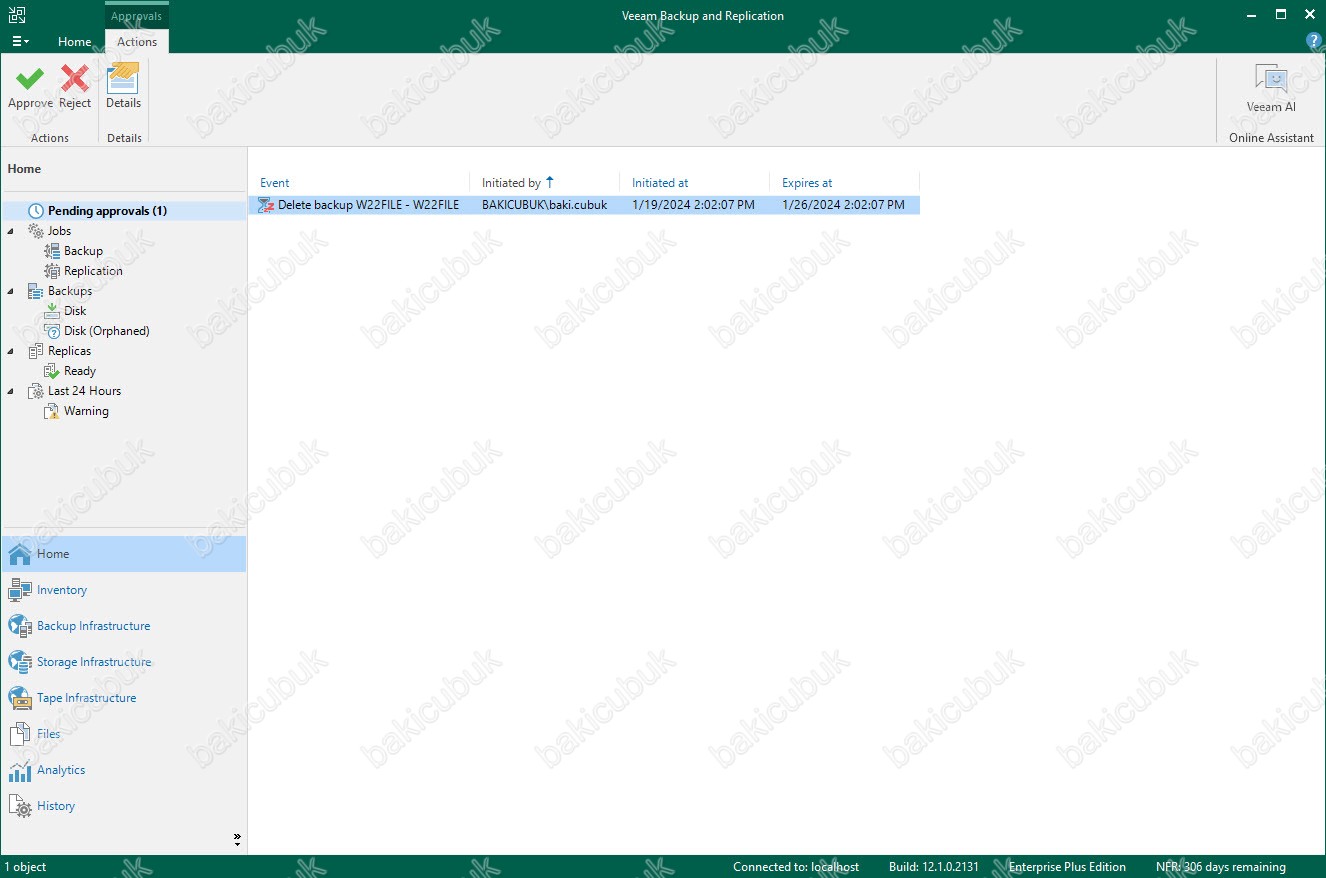This screenshot has width=1326, height=878.
Task: Open the Details ribbon button
Action: click(123, 85)
